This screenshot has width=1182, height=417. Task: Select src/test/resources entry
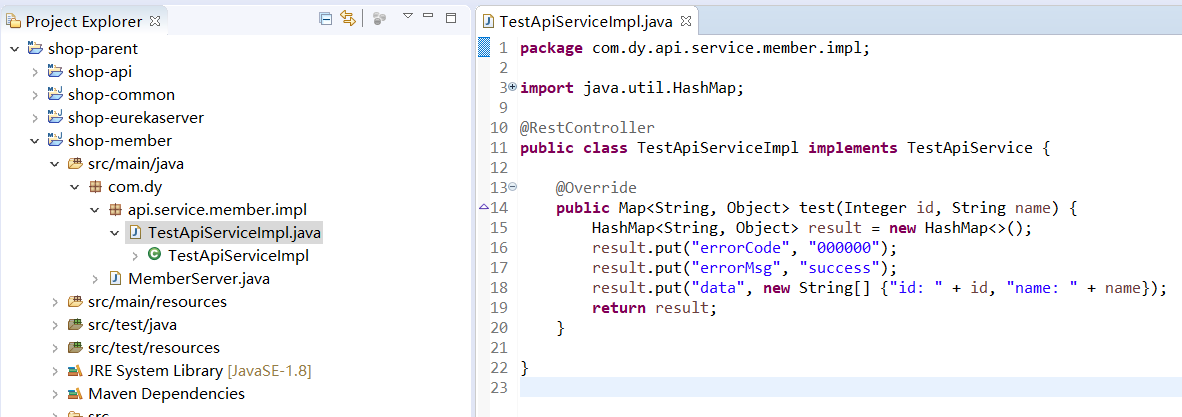tap(154, 348)
